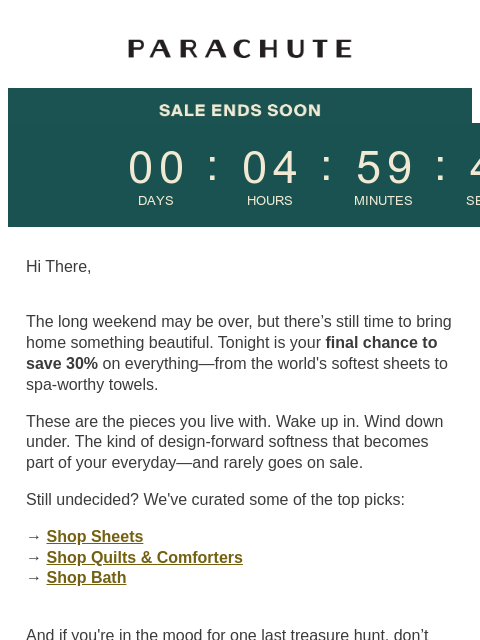The width and height of the screenshot is (480, 640).
Task: Click the Hi There greeting text
Action: point(58,267)
